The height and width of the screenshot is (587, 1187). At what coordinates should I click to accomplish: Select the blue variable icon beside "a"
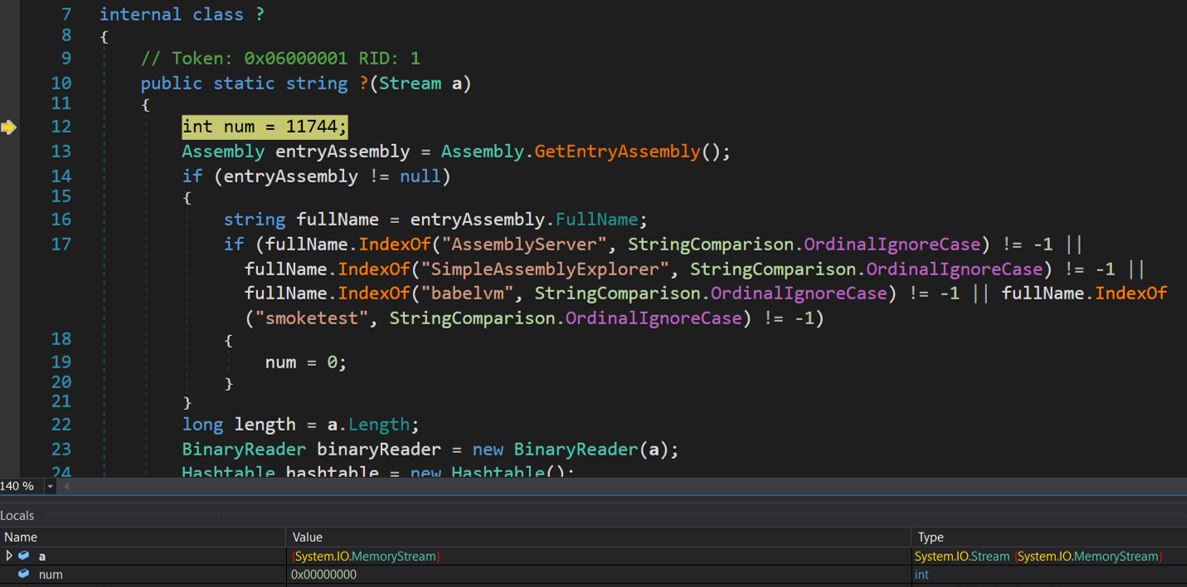[24, 556]
